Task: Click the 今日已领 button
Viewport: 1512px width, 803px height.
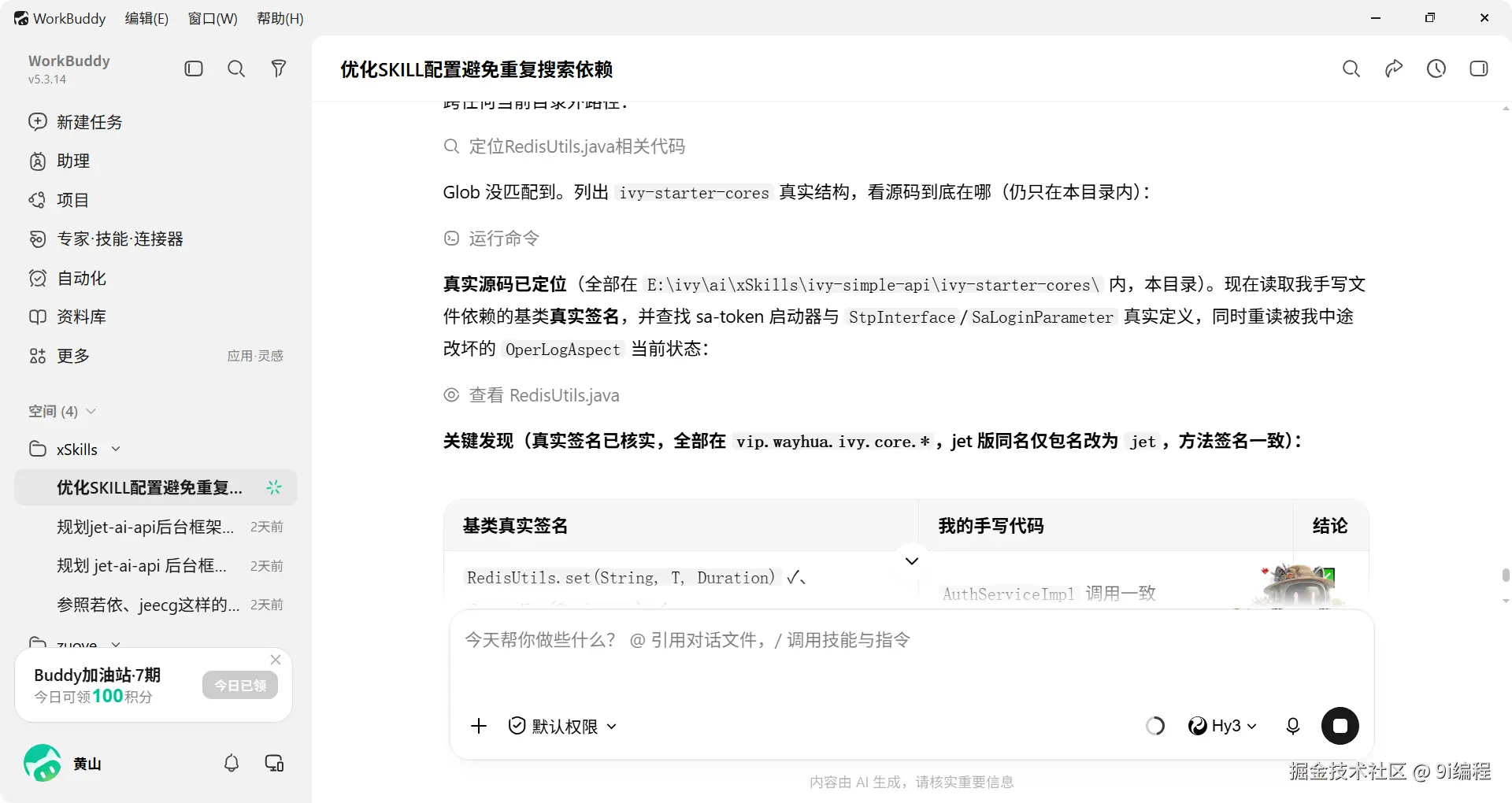Action: [x=240, y=685]
